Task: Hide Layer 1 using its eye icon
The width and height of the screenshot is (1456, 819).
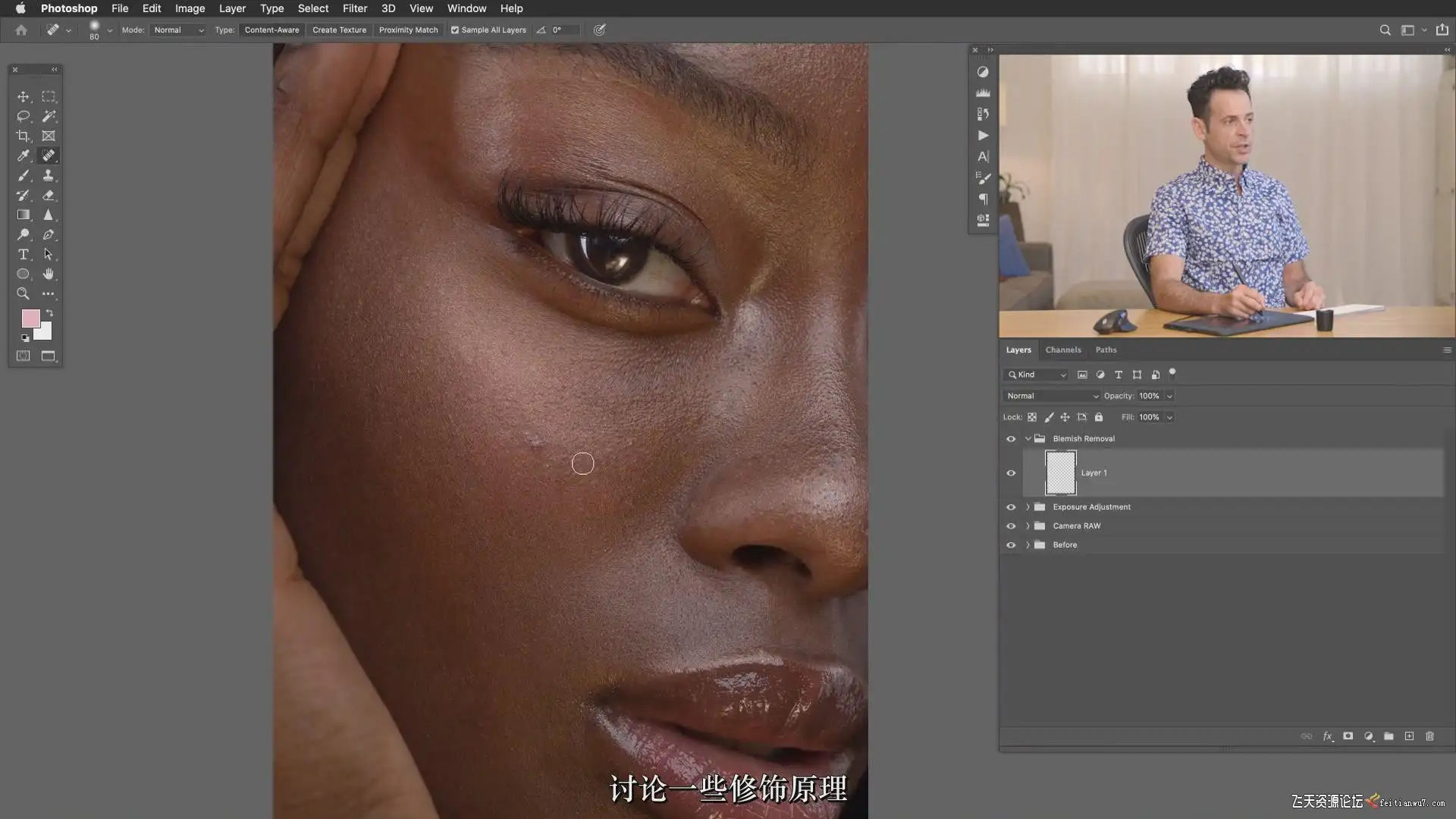Action: point(1011,473)
